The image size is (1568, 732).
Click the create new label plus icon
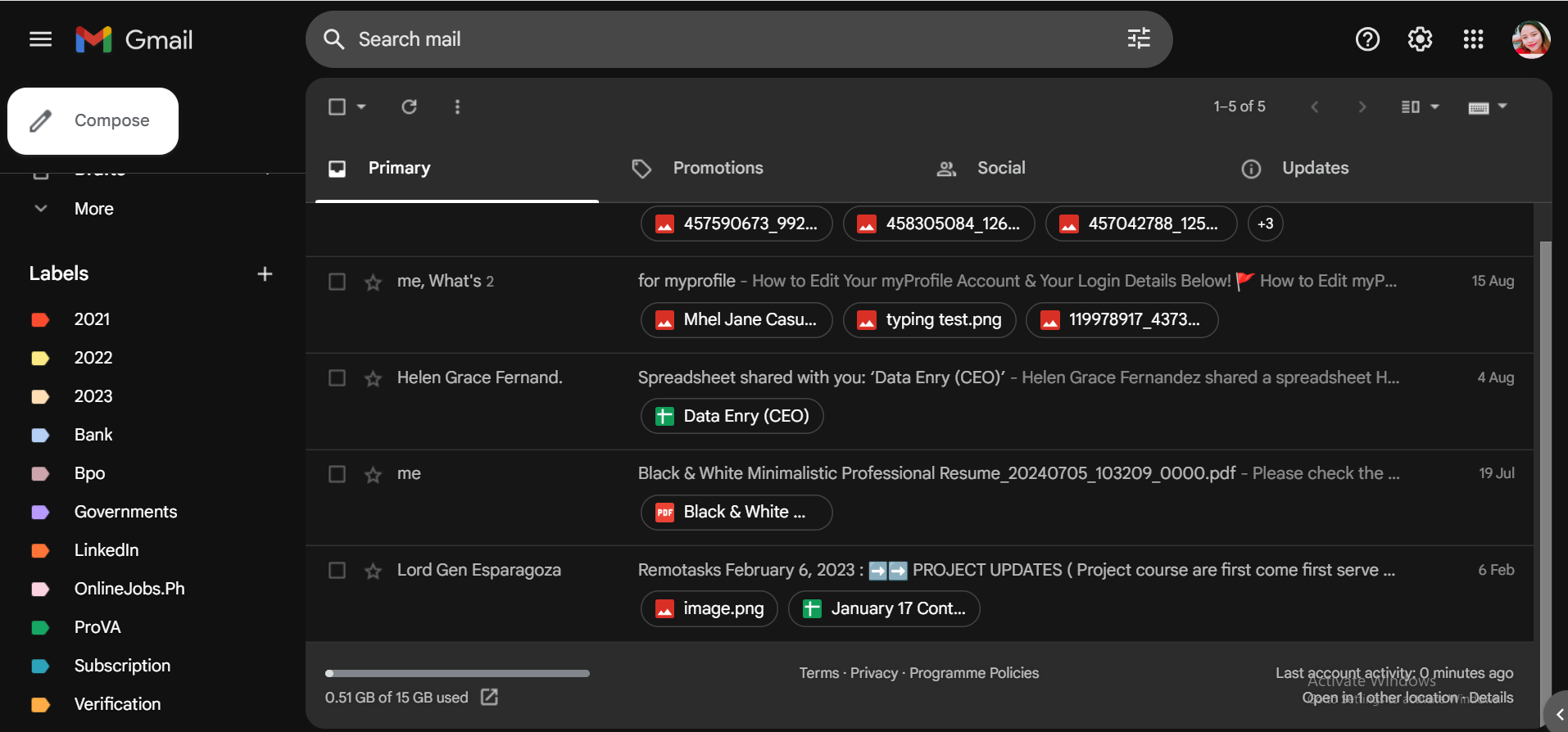pyautogui.click(x=265, y=273)
